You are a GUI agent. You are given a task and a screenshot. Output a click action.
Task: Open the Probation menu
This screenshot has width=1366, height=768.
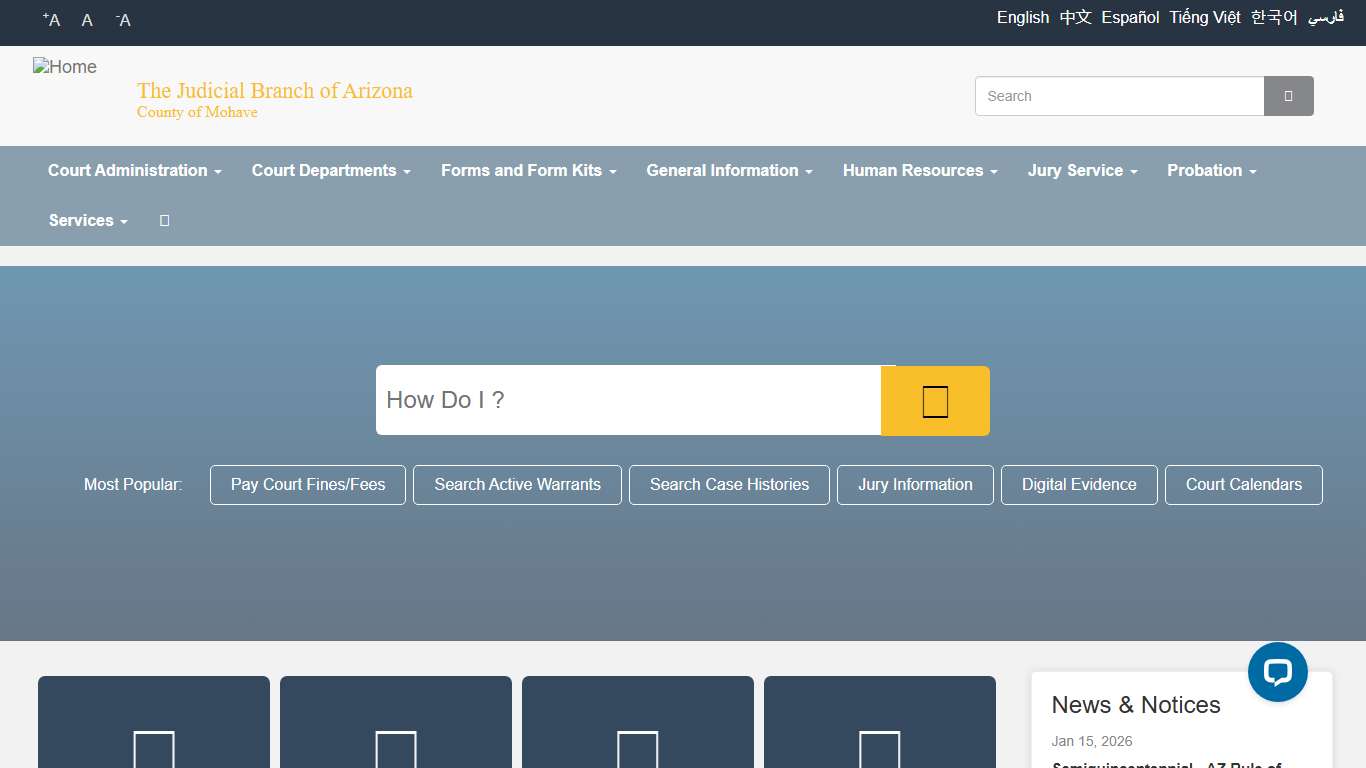[1211, 171]
